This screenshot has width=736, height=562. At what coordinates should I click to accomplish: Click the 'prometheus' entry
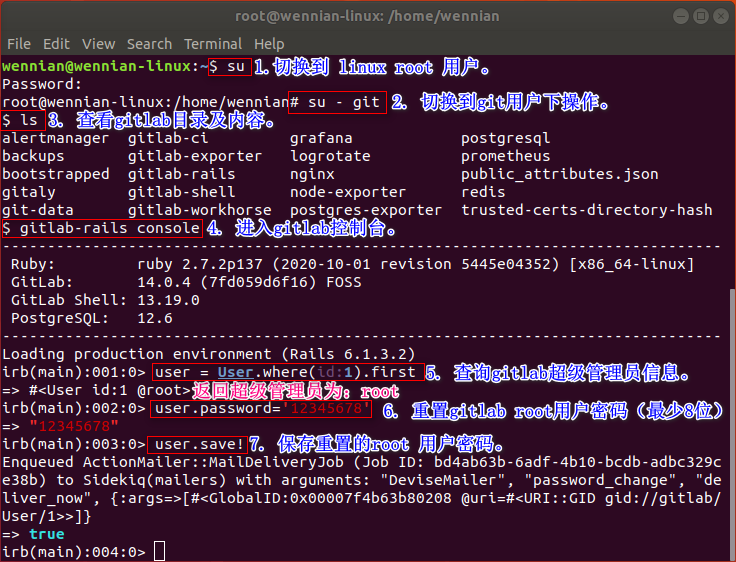[505, 156]
